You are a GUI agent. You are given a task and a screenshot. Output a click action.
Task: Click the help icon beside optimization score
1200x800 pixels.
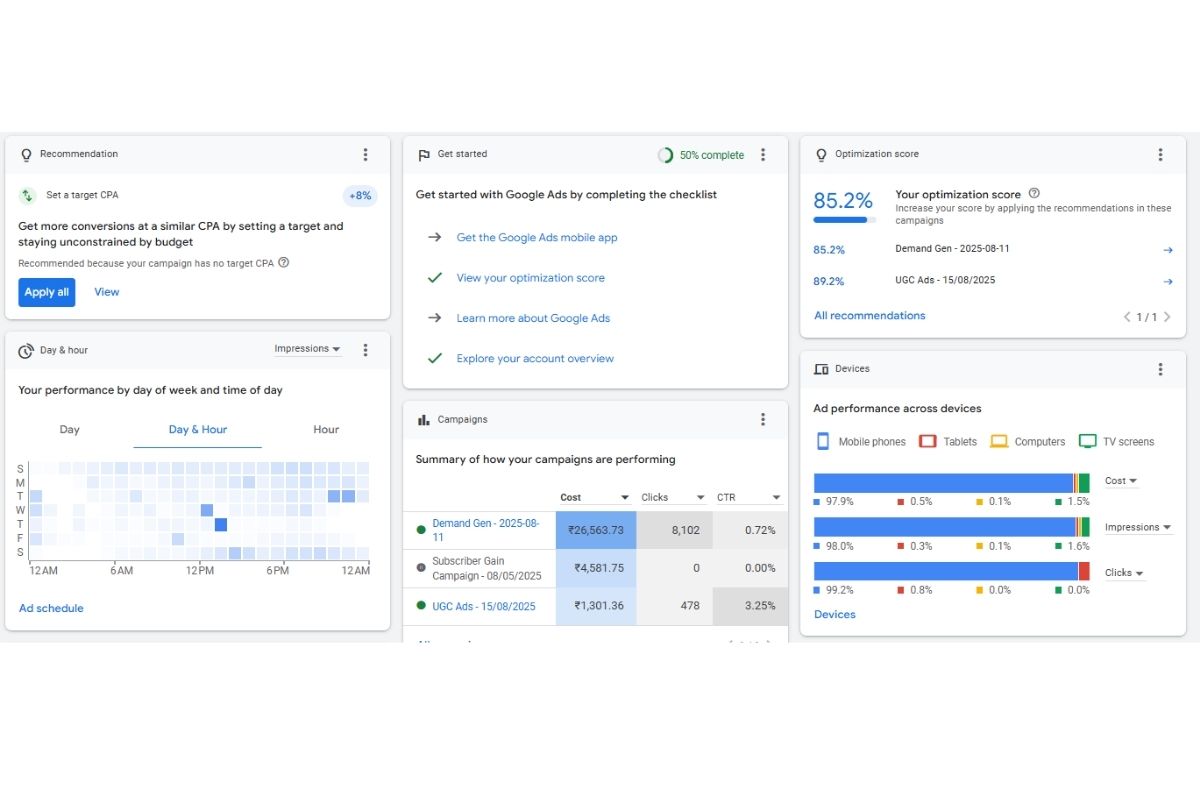tap(1034, 194)
